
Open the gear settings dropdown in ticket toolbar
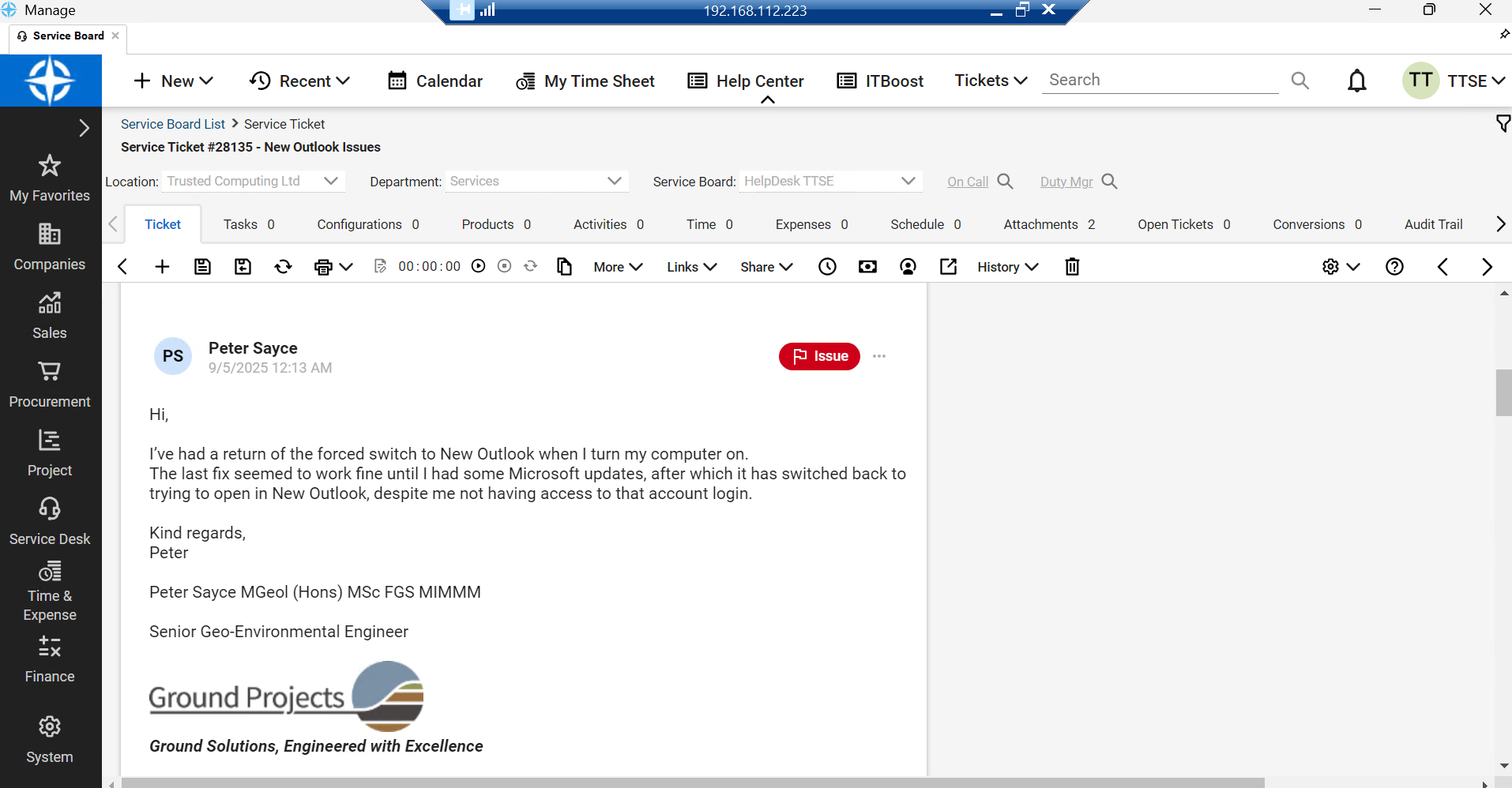1341,267
